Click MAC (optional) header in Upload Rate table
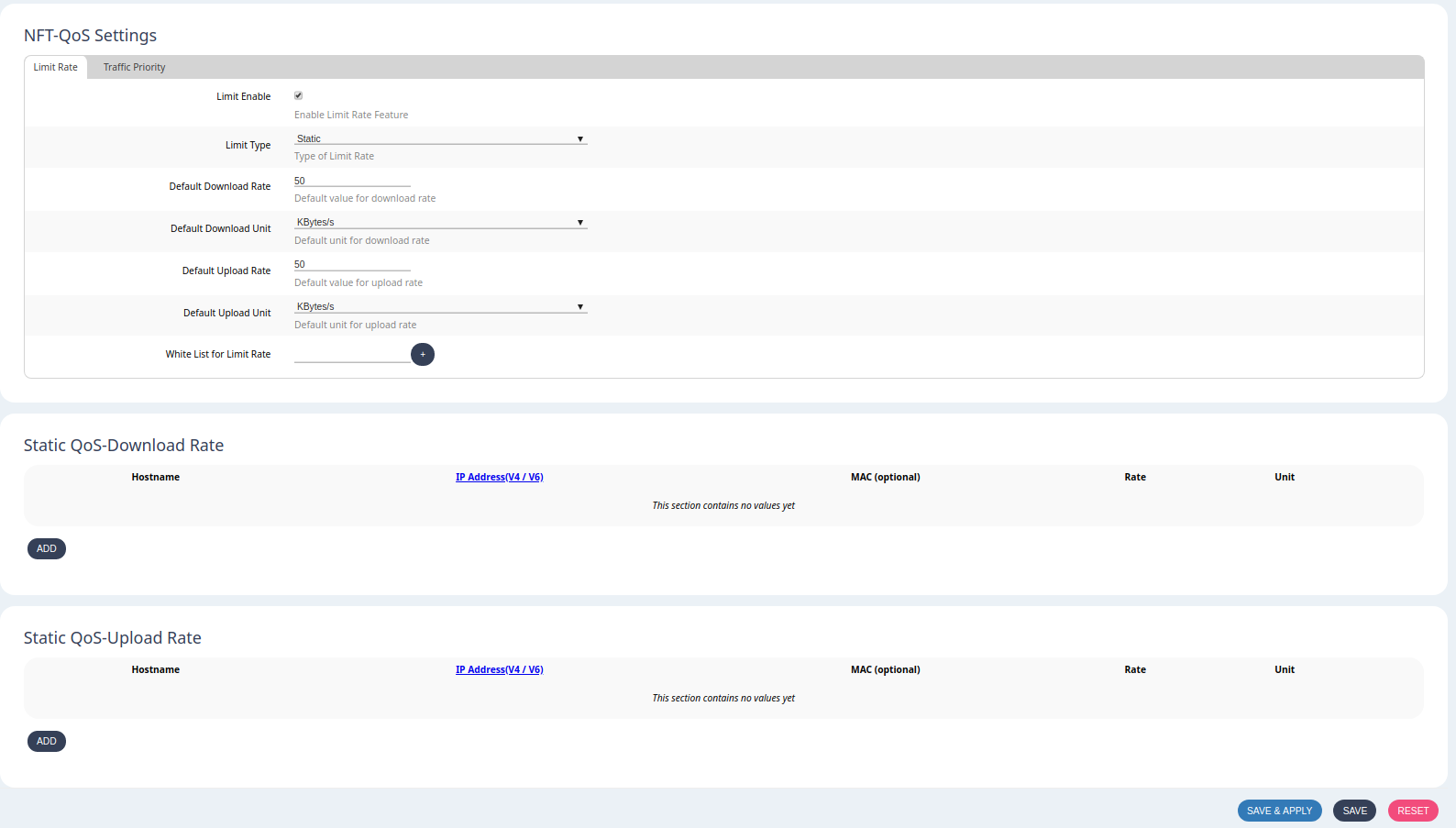 [x=886, y=669]
